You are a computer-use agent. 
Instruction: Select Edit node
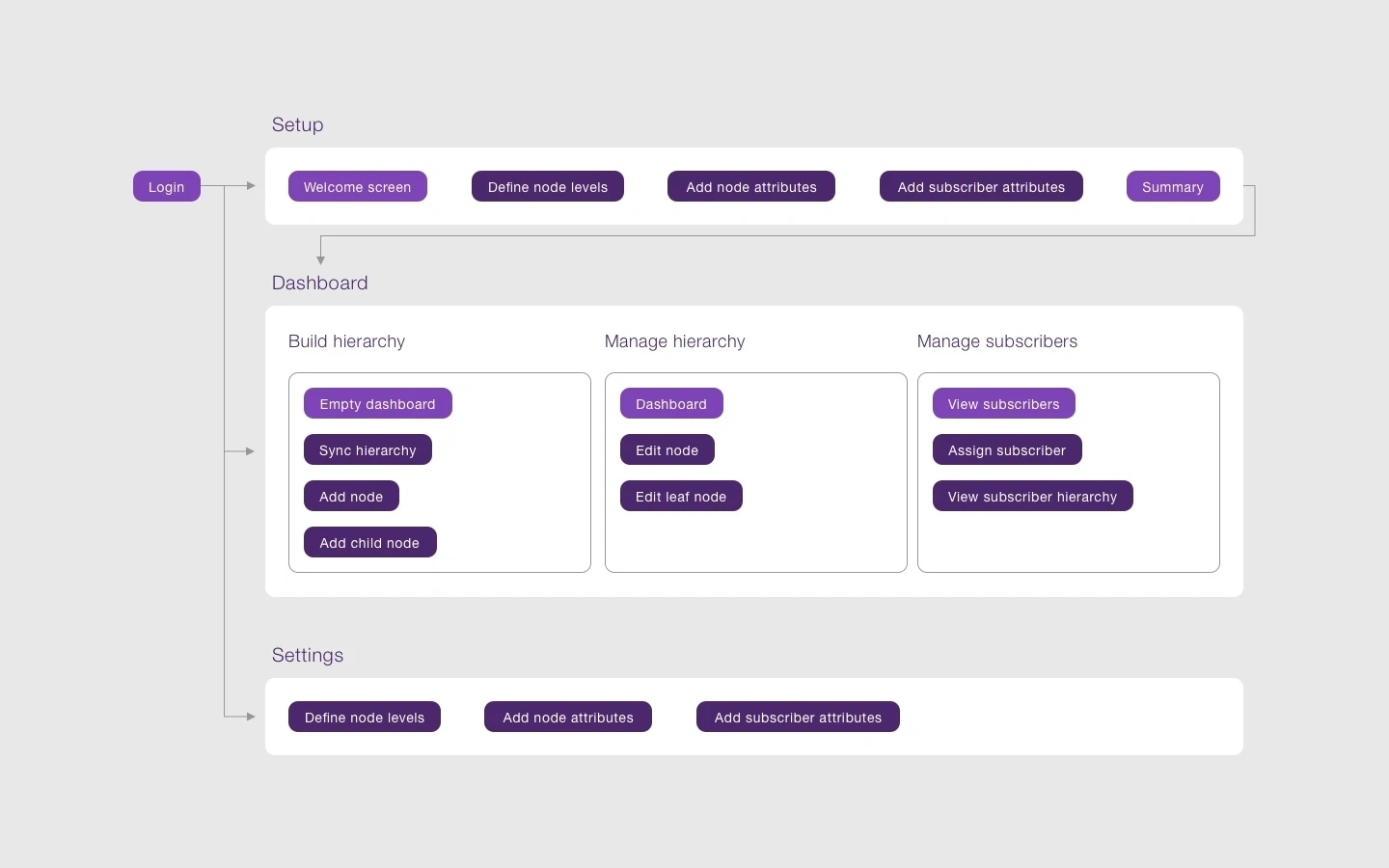667,449
